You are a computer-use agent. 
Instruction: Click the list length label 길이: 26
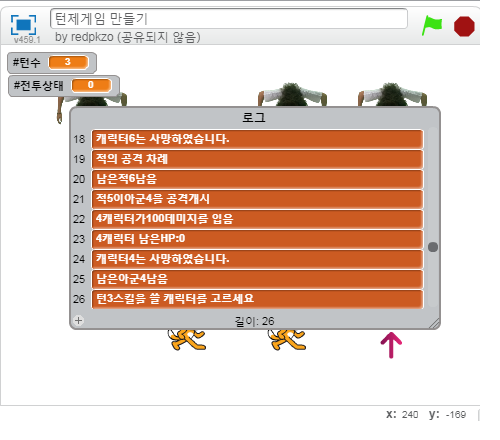255,321
